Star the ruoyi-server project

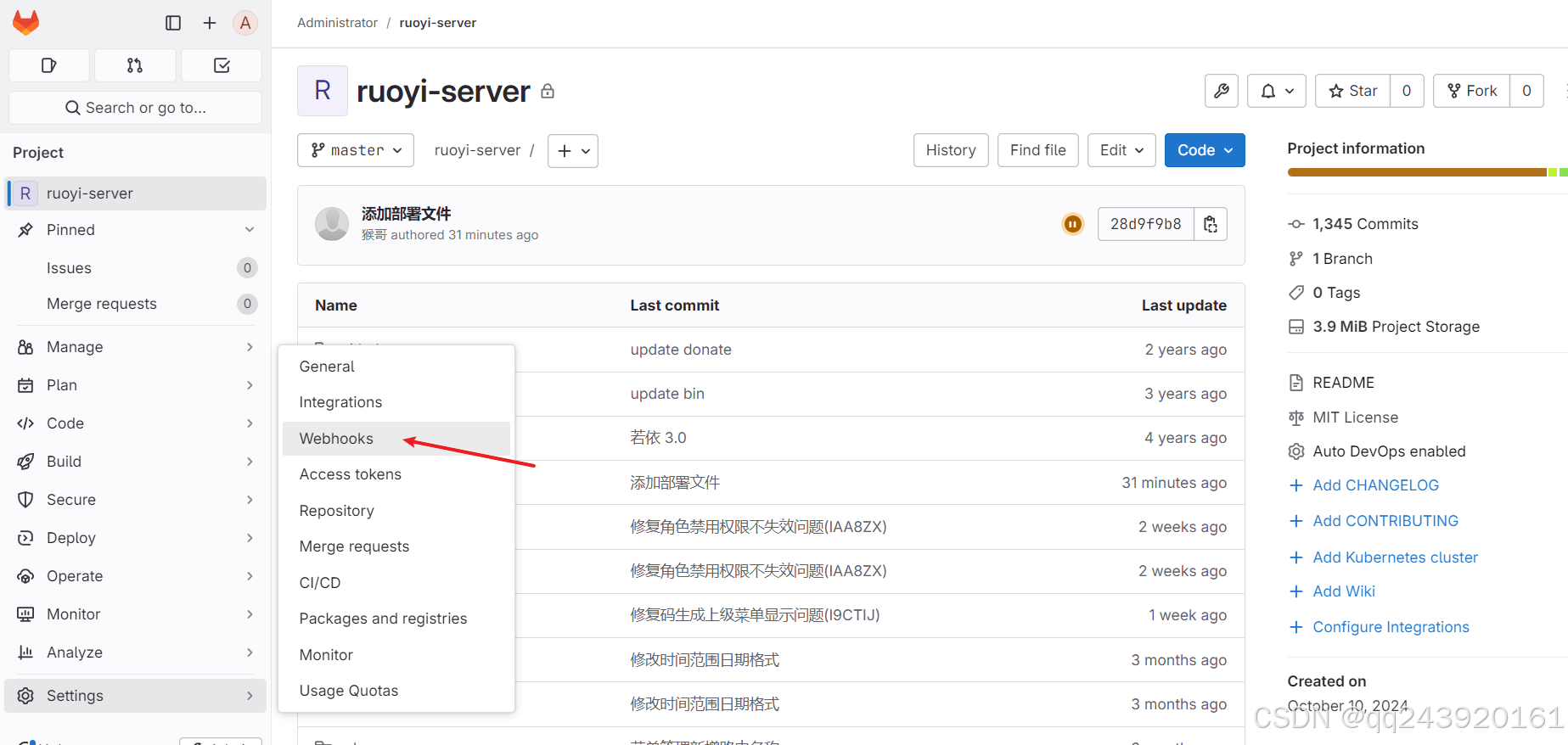[1352, 91]
